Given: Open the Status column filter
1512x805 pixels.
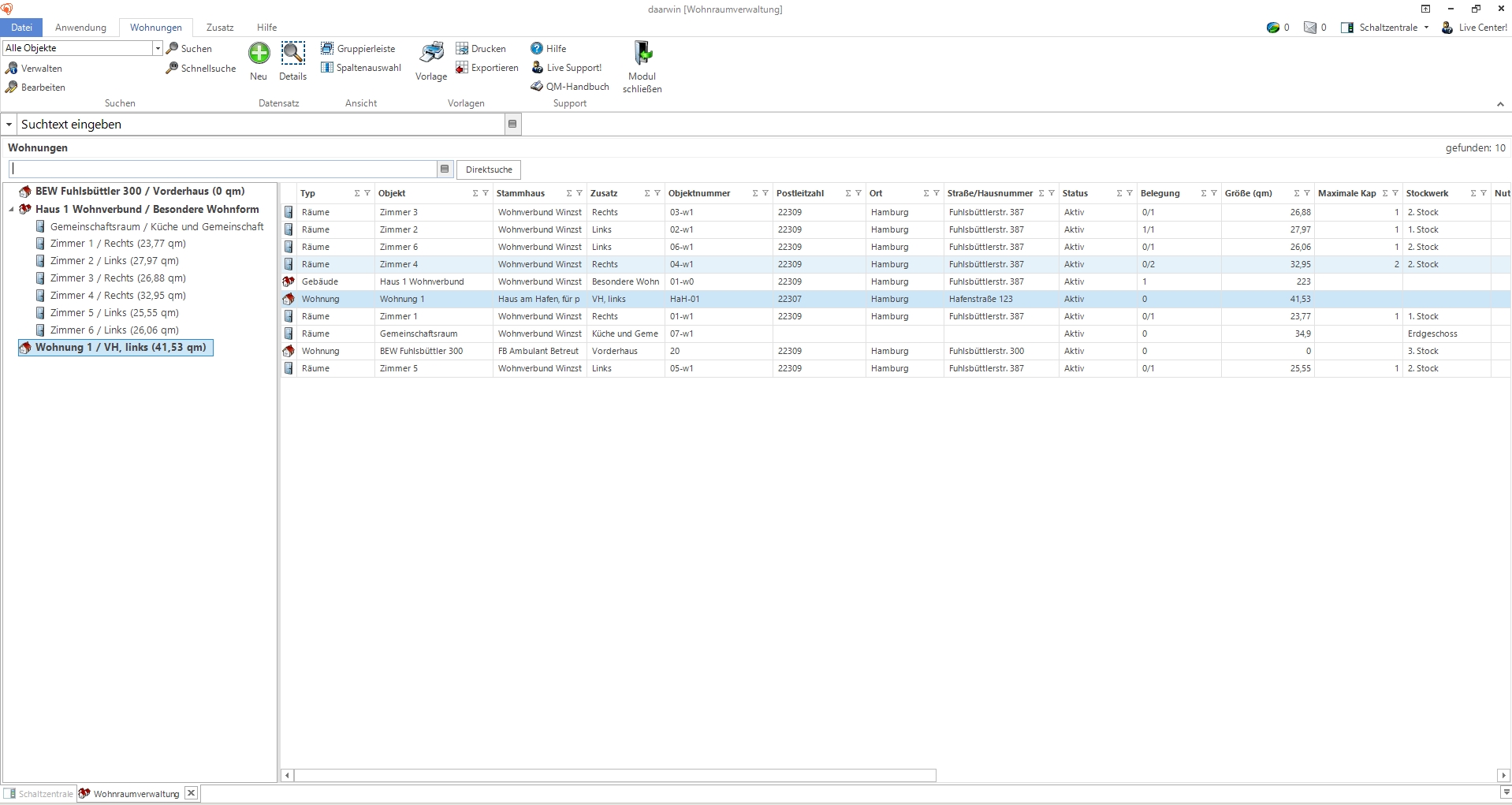Looking at the screenshot, I should [1130, 193].
